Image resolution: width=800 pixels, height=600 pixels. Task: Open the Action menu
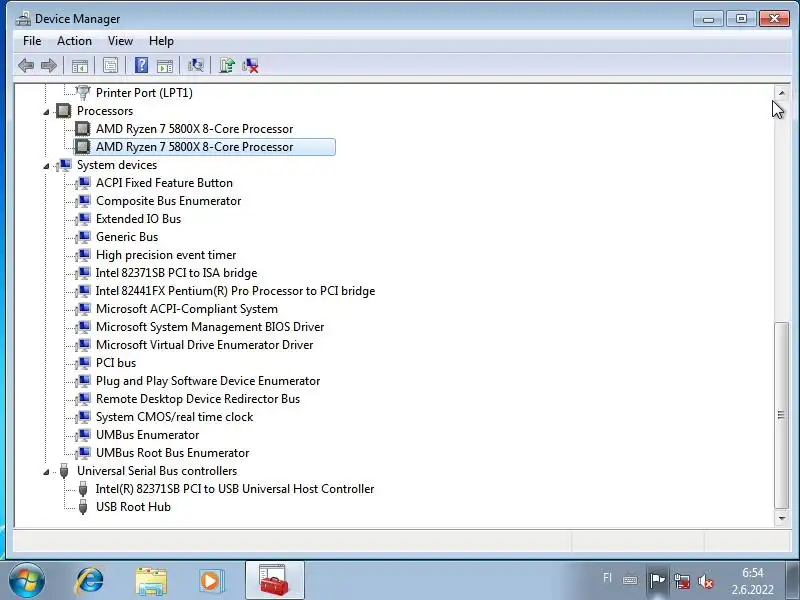click(x=74, y=41)
